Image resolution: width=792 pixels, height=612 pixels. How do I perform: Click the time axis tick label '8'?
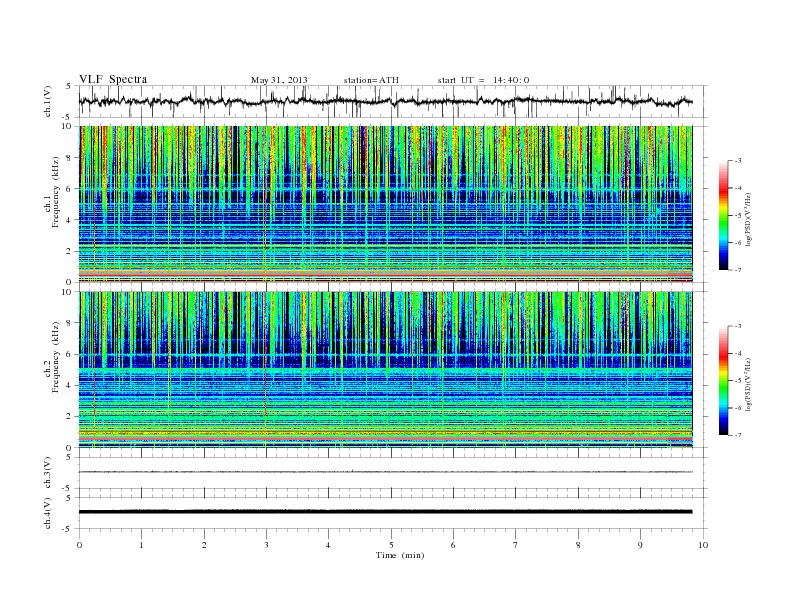[x=578, y=545]
